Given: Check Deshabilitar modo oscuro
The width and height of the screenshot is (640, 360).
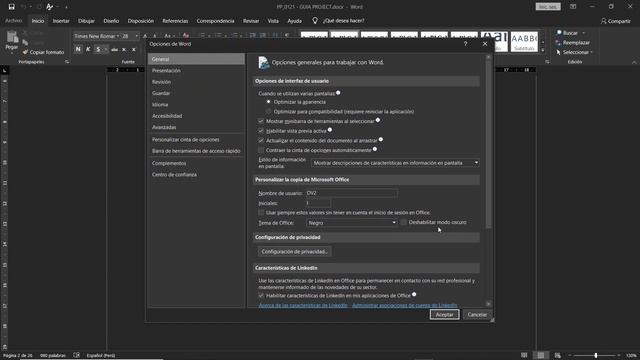Looking at the screenshot, I should click(x=403, y=222).
